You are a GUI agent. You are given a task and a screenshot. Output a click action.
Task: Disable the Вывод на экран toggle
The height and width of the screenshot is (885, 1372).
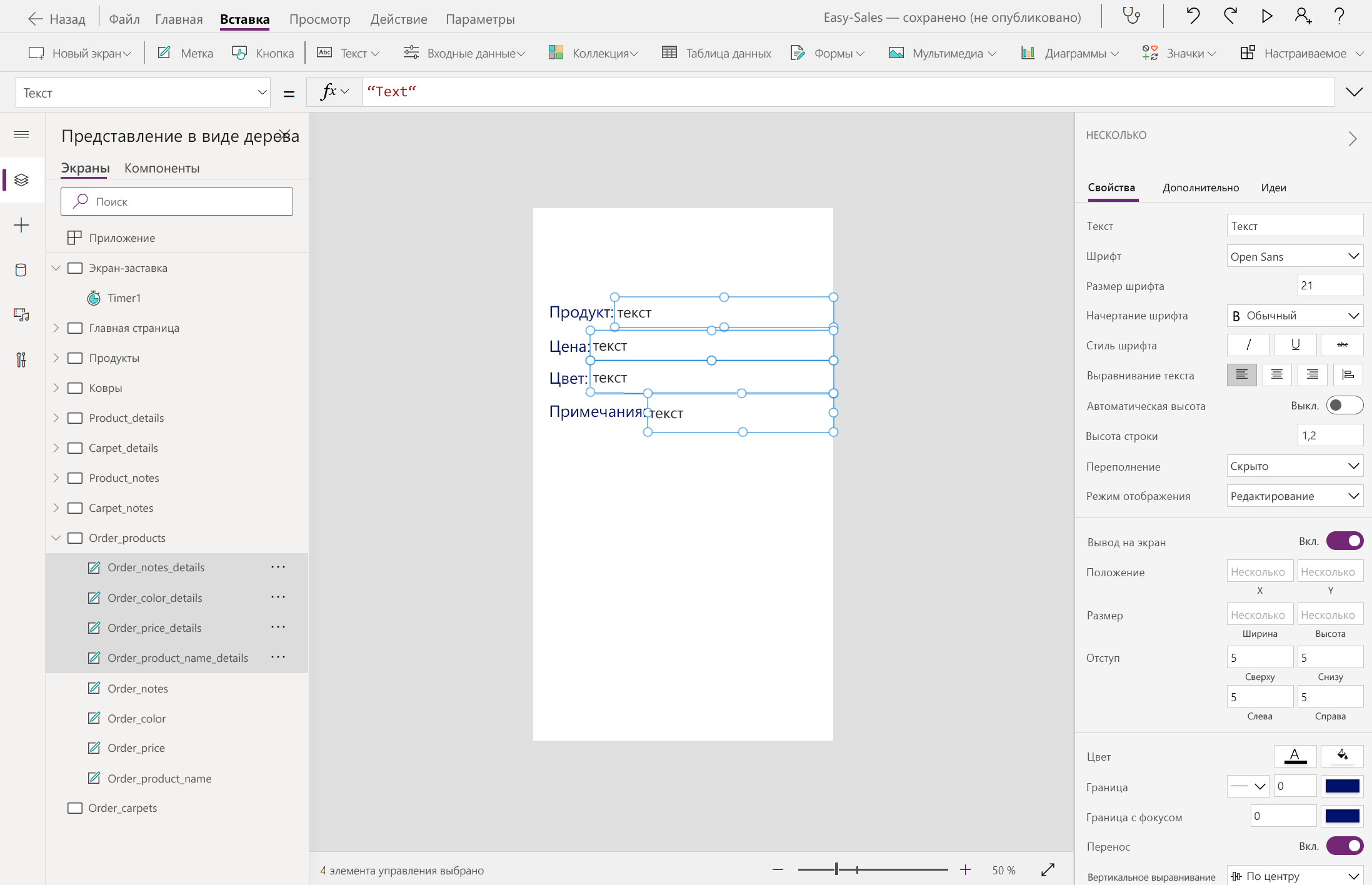pos(1344,541)
